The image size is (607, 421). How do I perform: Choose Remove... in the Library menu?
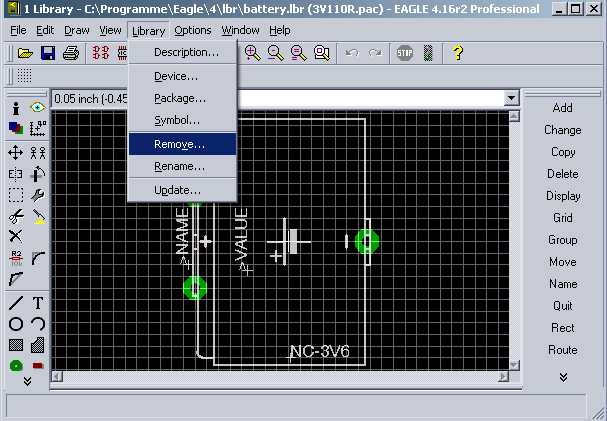coord(182,144)
